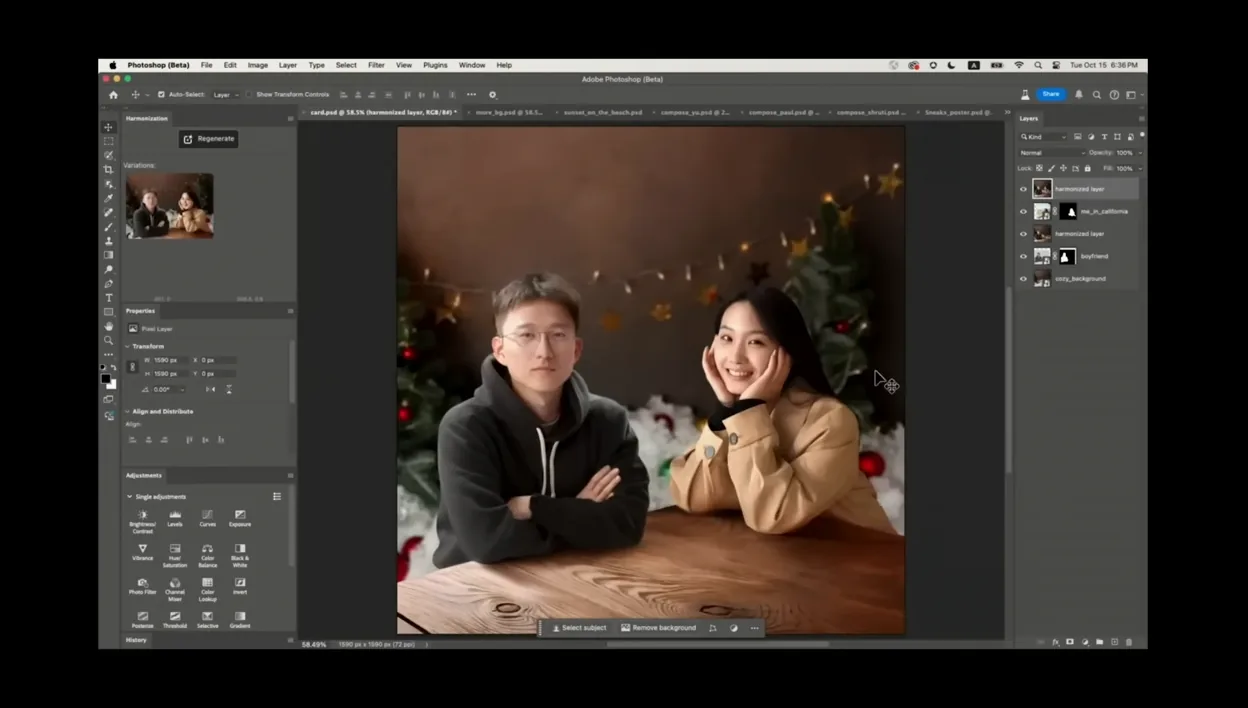1248x708 pixels.
Task: Add a Levels adjustment
Action: [175, 518]
